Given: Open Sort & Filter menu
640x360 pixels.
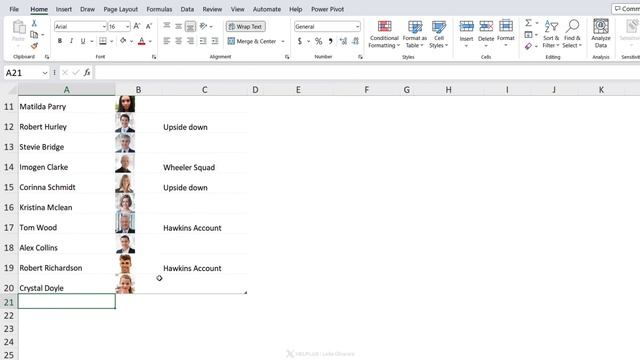Looking at the screenshot, I should 551,34.
